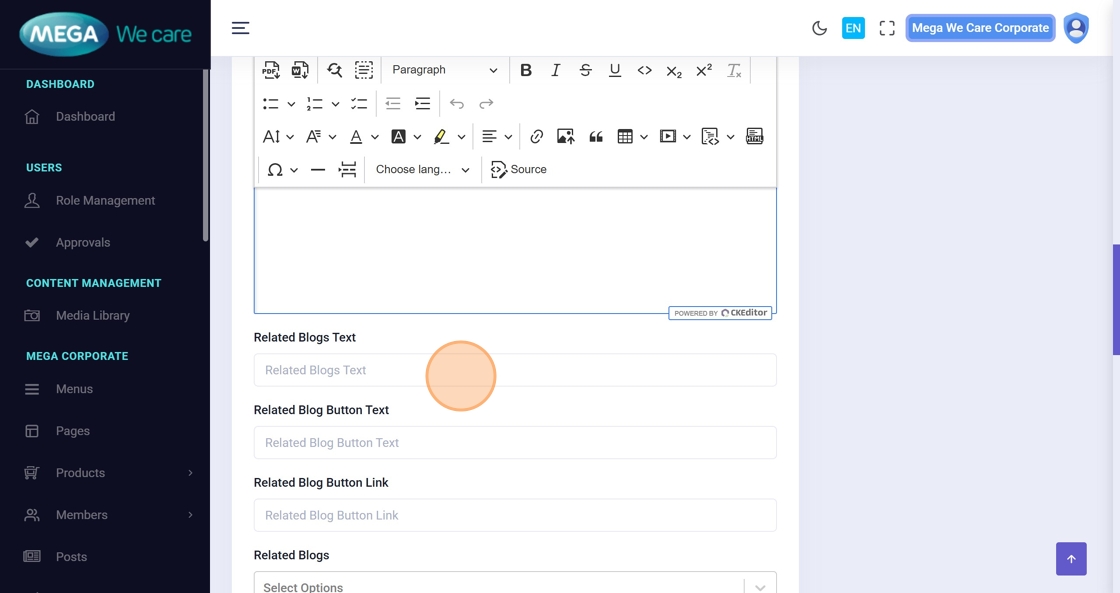The width and height of the screenshot is (1120, 593).
Task: Toggle dark mode with the moon icon
Action: point(819,28)
